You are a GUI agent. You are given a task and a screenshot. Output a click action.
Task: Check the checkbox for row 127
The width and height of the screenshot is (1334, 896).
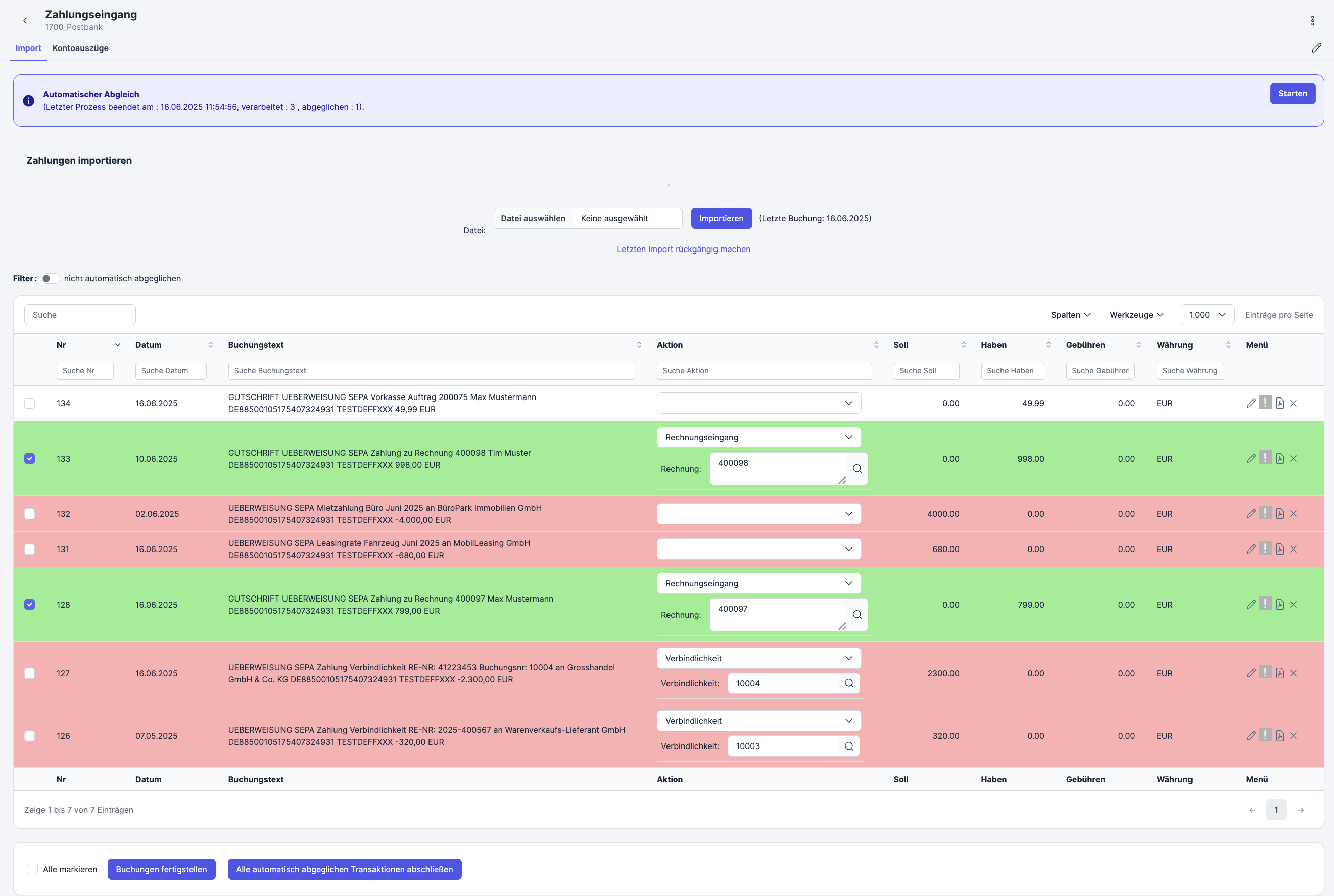click(30, 673)
